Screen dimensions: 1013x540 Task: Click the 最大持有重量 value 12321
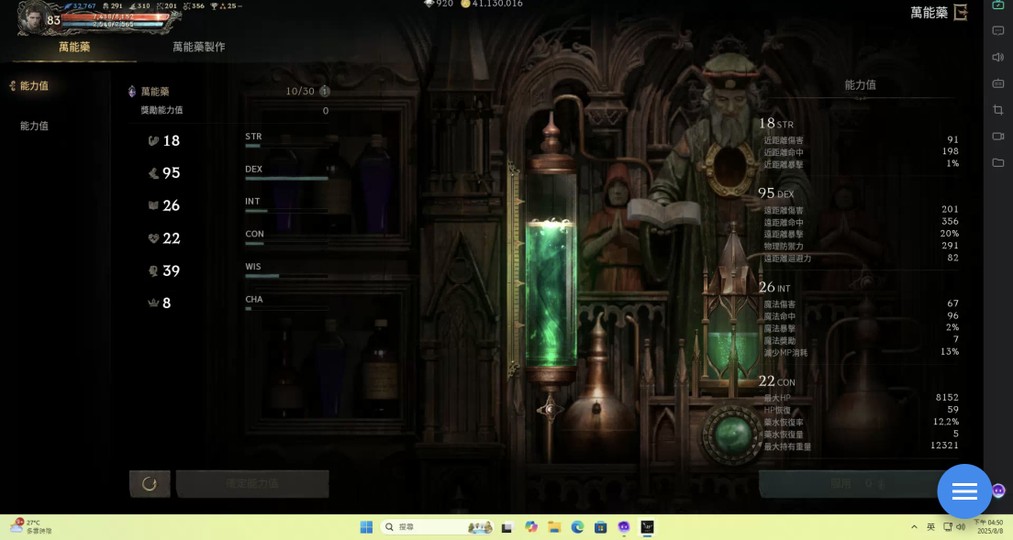point(945,445)
